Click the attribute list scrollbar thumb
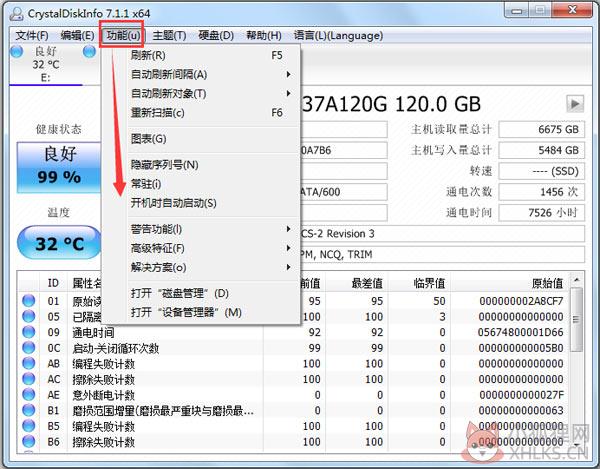 [x=576, y=319]
